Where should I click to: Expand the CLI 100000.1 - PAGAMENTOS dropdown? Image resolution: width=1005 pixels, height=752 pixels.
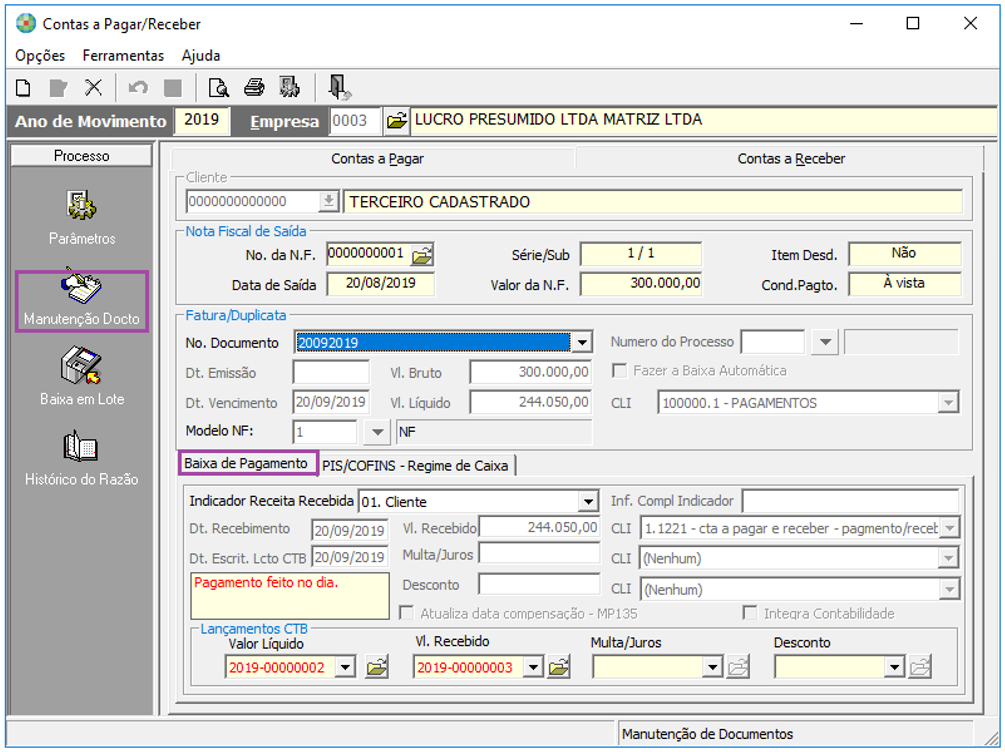(948, 403)
